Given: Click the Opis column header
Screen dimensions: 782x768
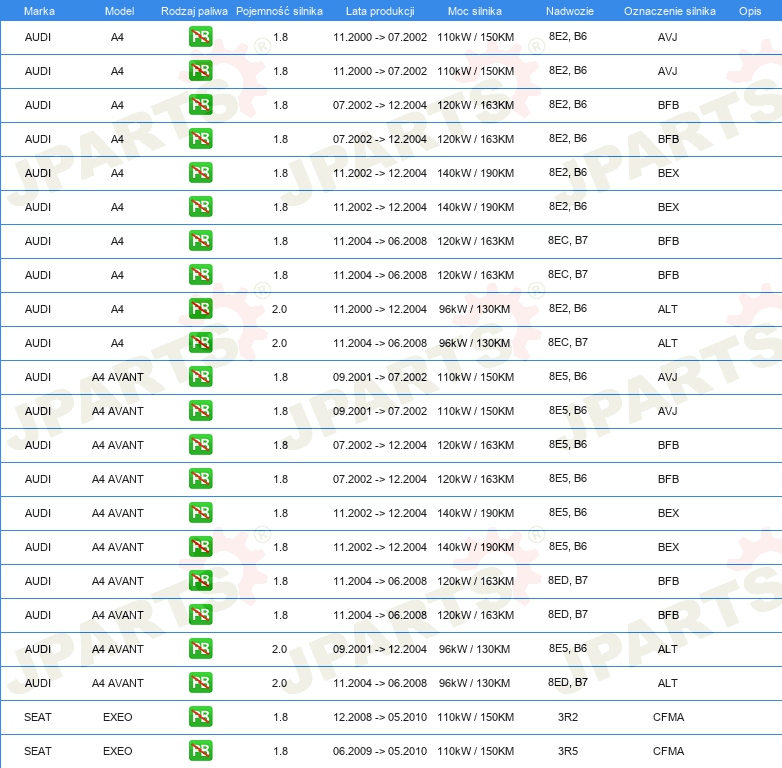Looking at the screenshot, I should click(x=749, y=11).
